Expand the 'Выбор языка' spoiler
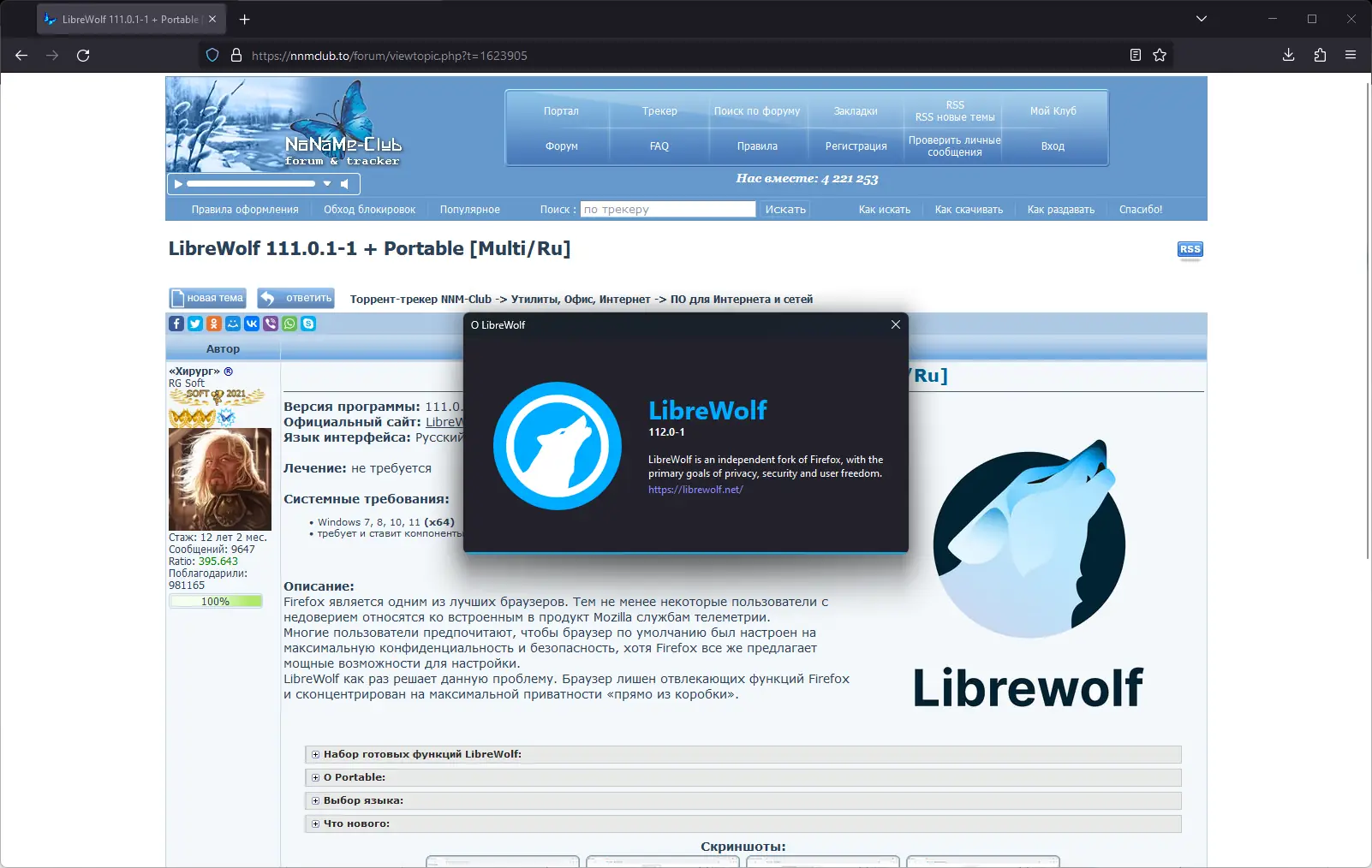 click(x=743, y=800)
